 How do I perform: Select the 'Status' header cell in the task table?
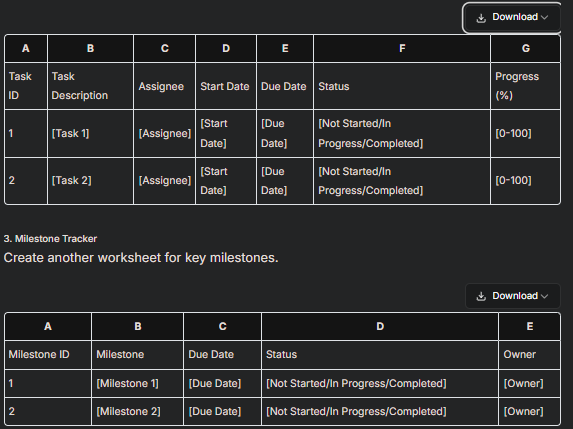click(402, 86)
